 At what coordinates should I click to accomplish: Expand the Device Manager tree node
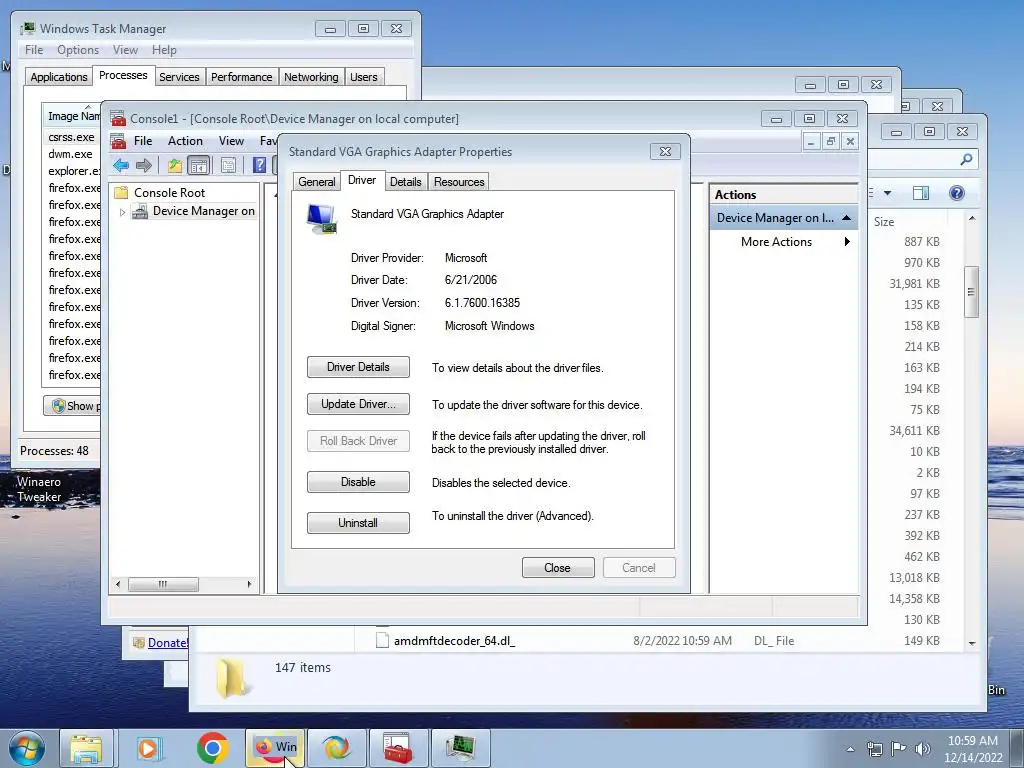(x=122, y=212)
